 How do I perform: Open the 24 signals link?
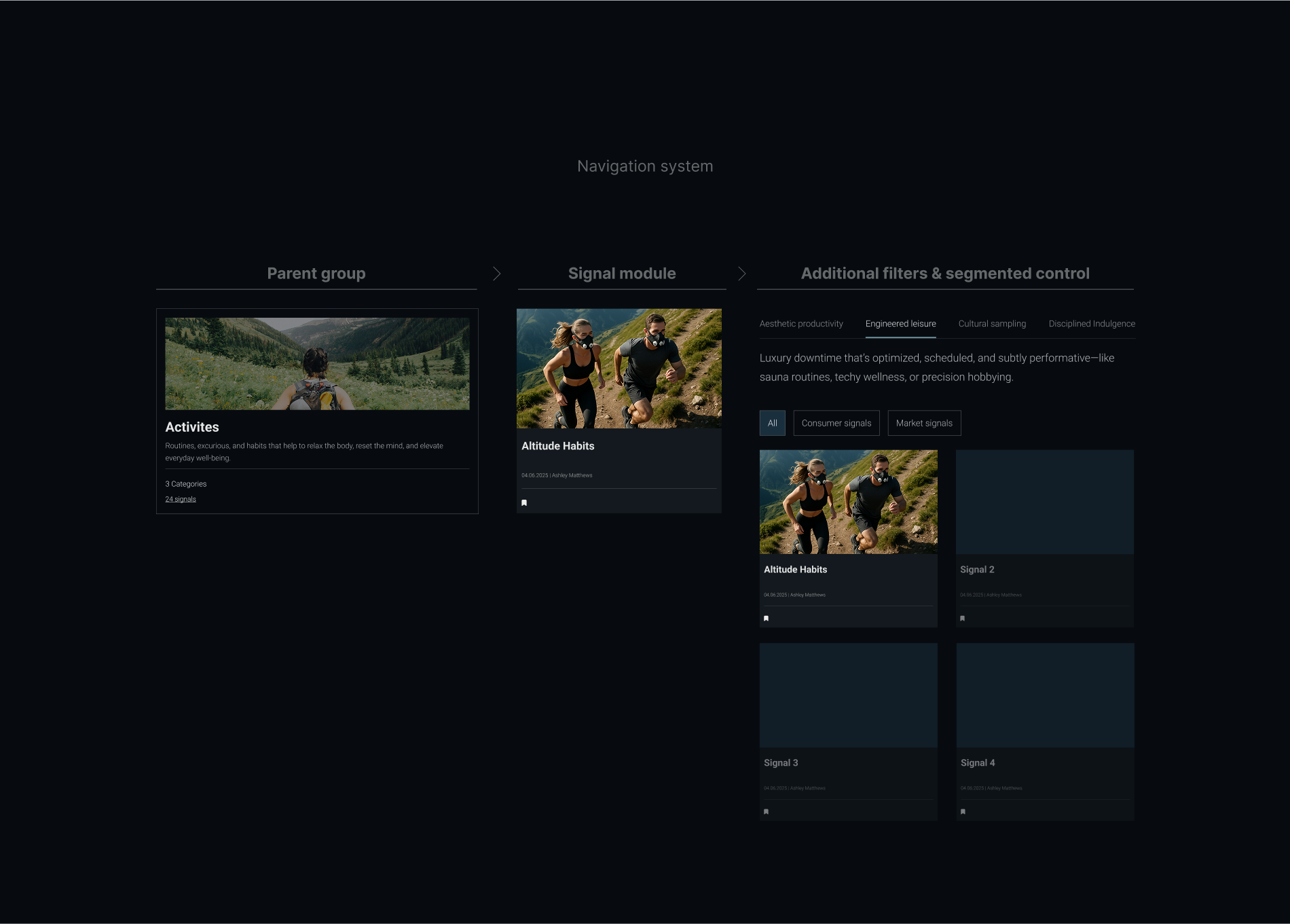click(x=181, y=499)
